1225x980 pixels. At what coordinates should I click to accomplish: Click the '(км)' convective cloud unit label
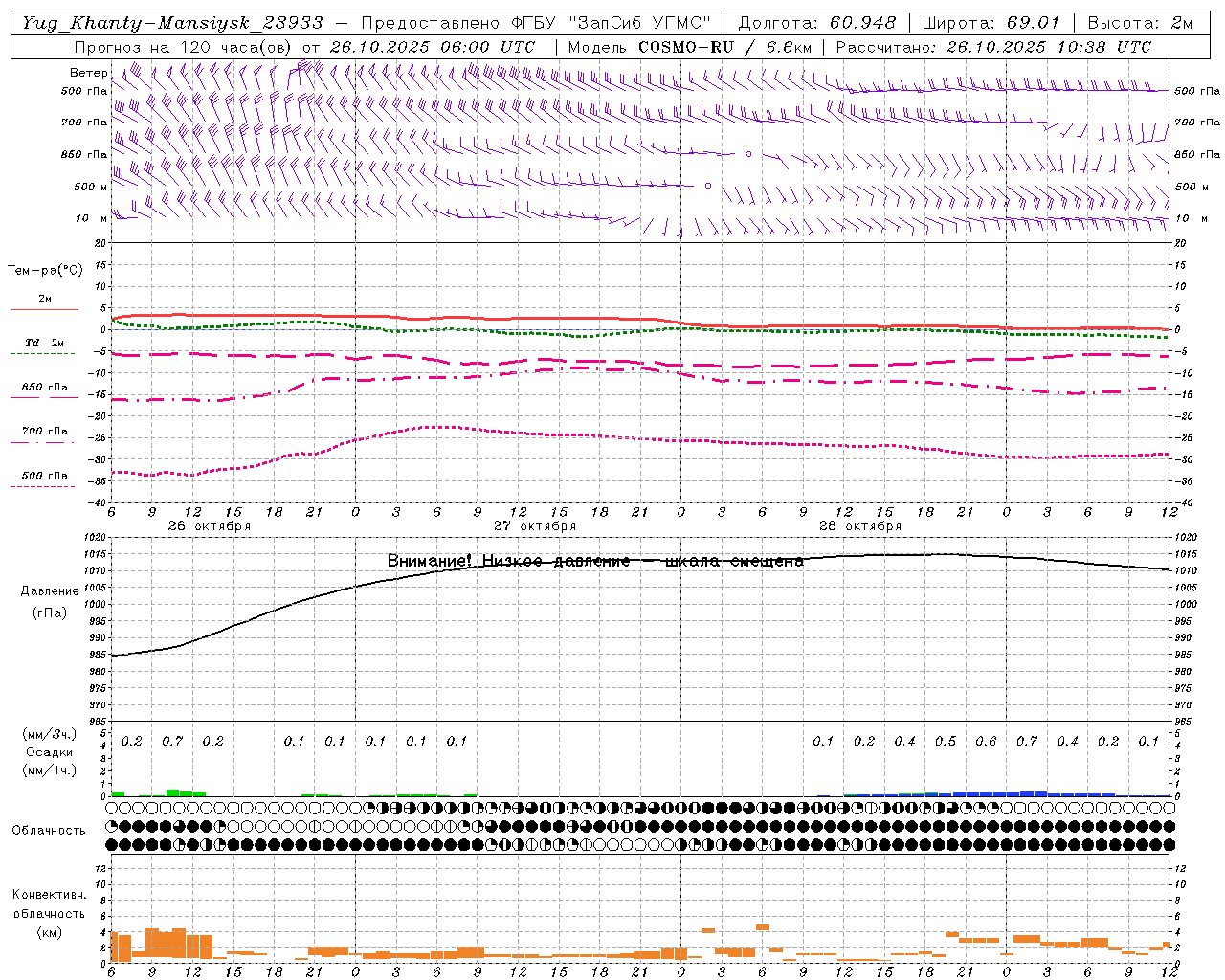tap(50, 932)
